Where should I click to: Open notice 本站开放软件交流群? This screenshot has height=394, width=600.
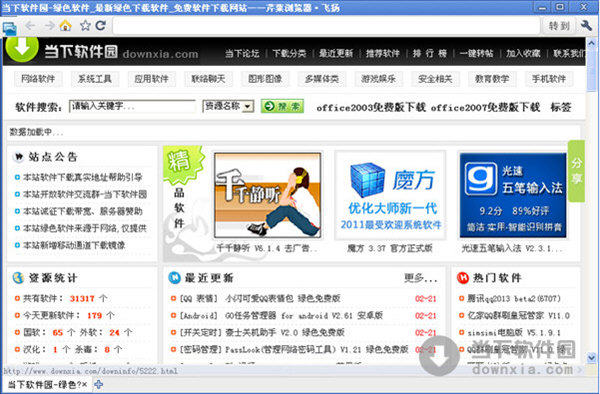[85, 194]
